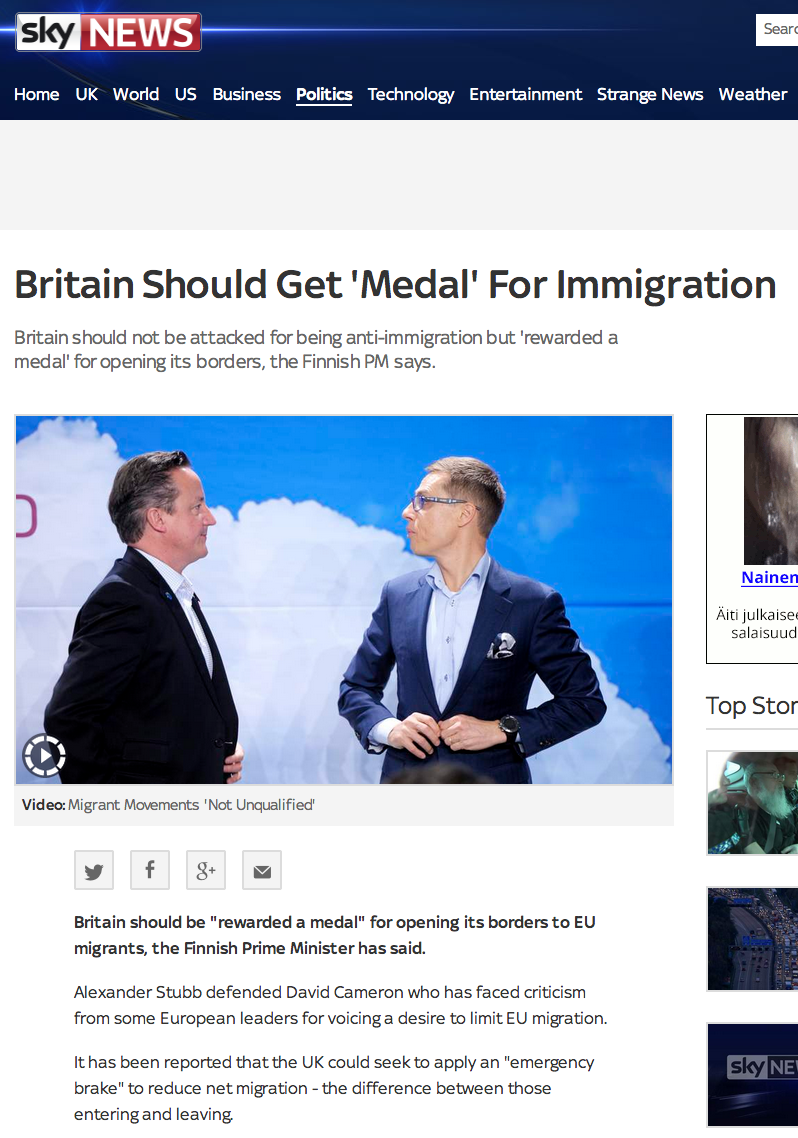Select the Politics tab
The width and height of the screenshot is (798, 1138).
(324, 94)
